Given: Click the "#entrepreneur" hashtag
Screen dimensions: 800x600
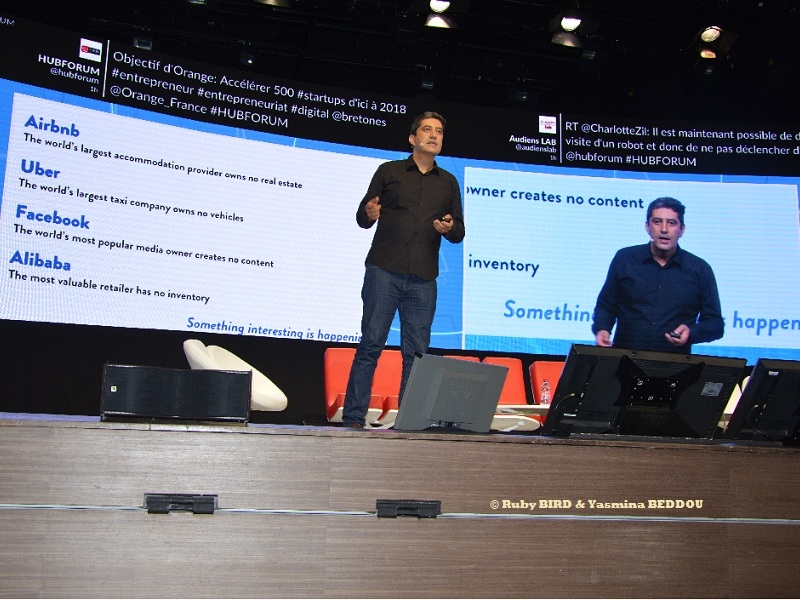Looking at the screenshot, I should pos(152,83).
